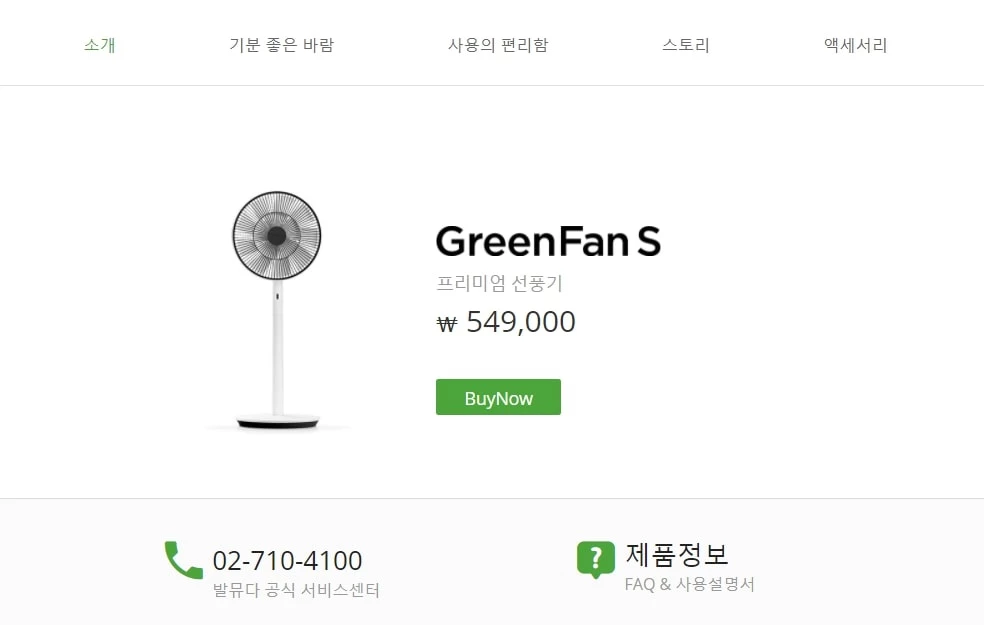Open the 액세서리 tab

[855, 45]
